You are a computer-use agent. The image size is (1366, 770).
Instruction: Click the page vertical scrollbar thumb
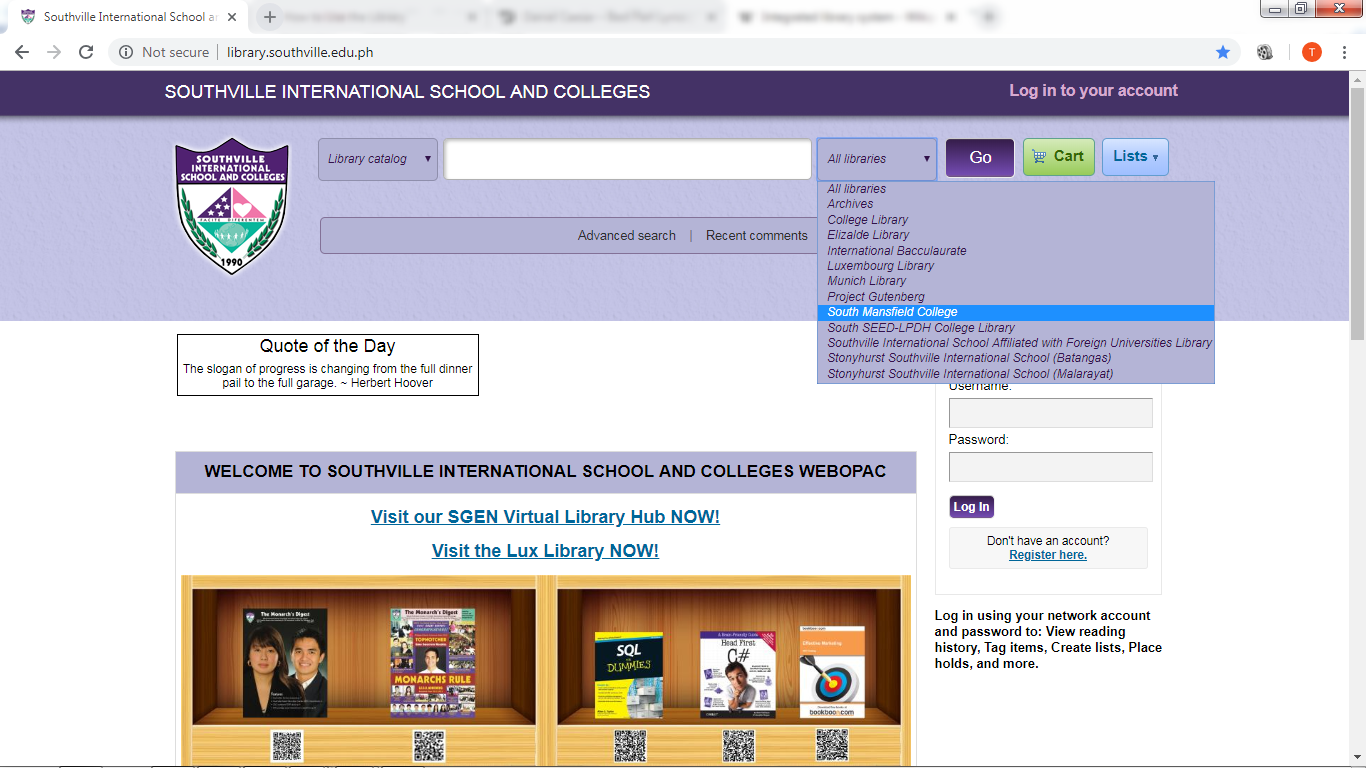coord(1357,214)
